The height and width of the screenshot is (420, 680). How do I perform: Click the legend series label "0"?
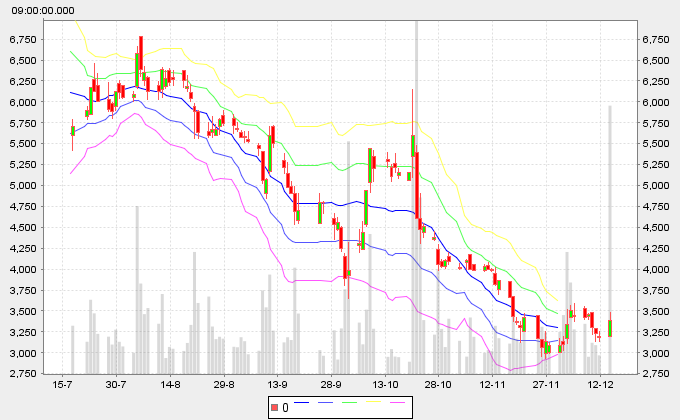click(x=285, y=408)
